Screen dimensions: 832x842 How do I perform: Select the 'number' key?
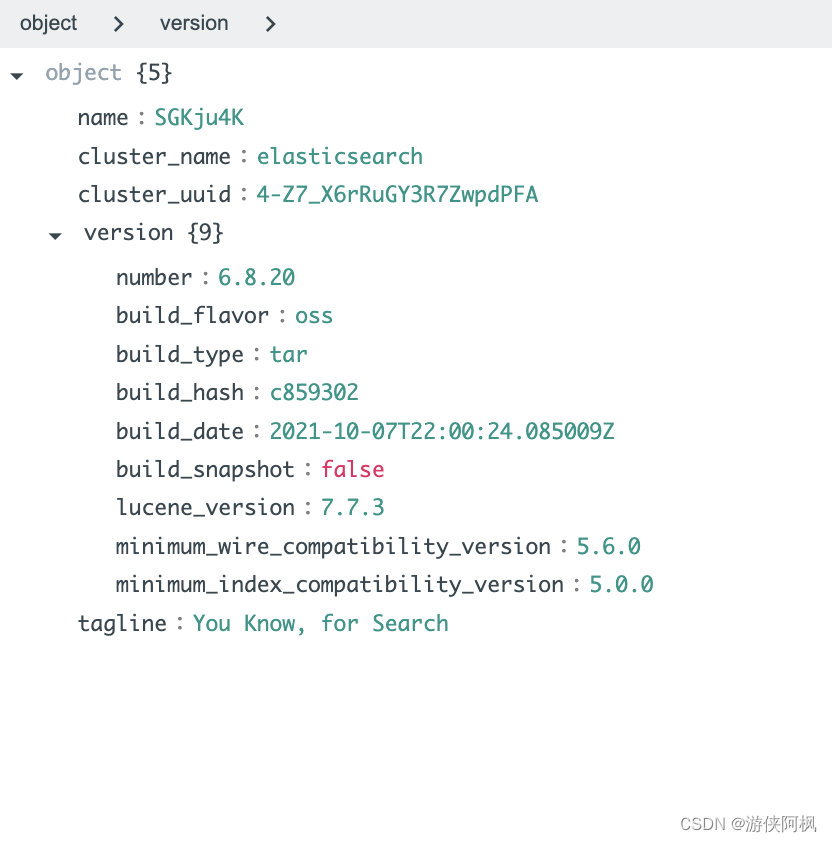pyautogui.click(x=154, y=278)
